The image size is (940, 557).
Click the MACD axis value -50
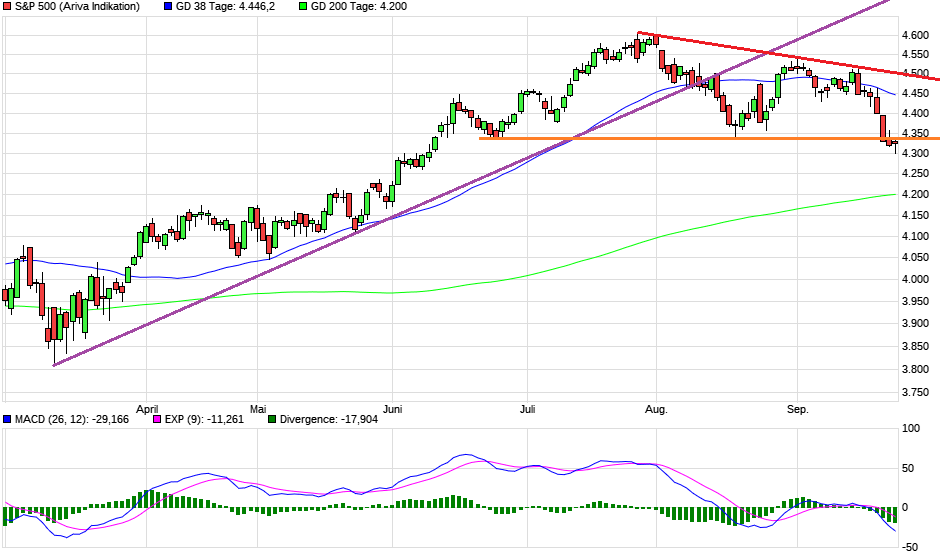910,547
